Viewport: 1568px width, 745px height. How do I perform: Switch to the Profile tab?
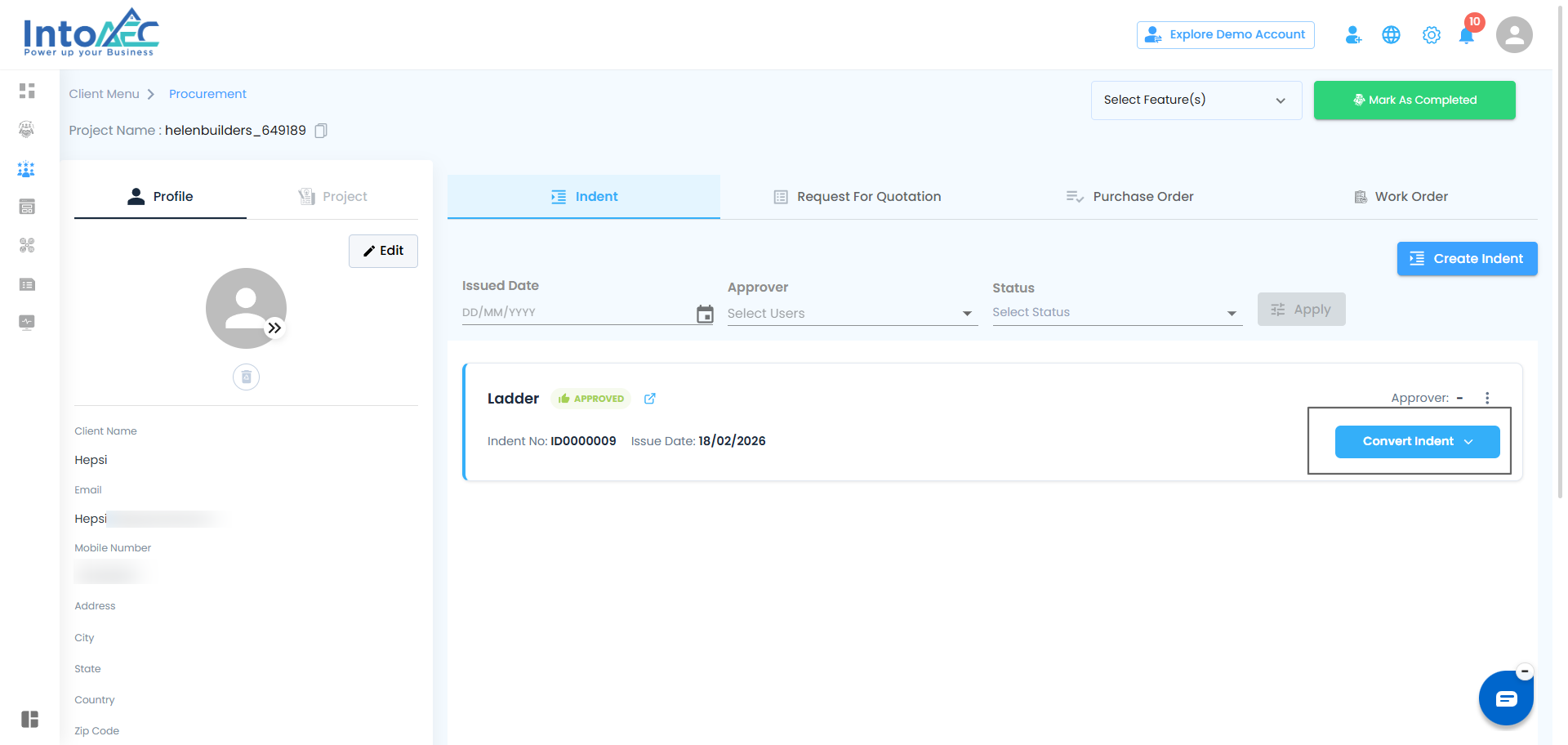(160, 197)
